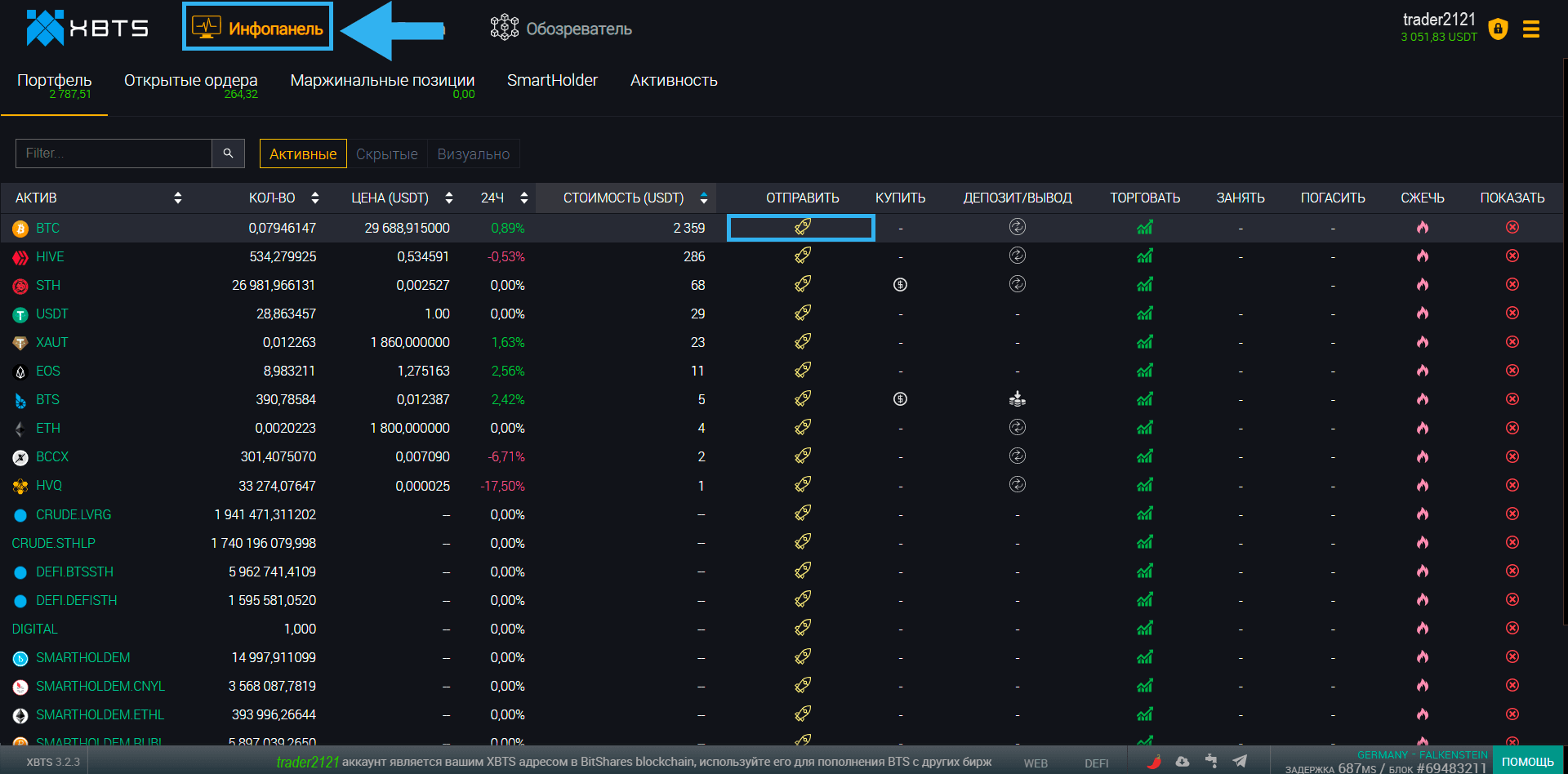Click the burn flame icon for HIVE
Screen dimensions: 1568x774
(1422, 256)
